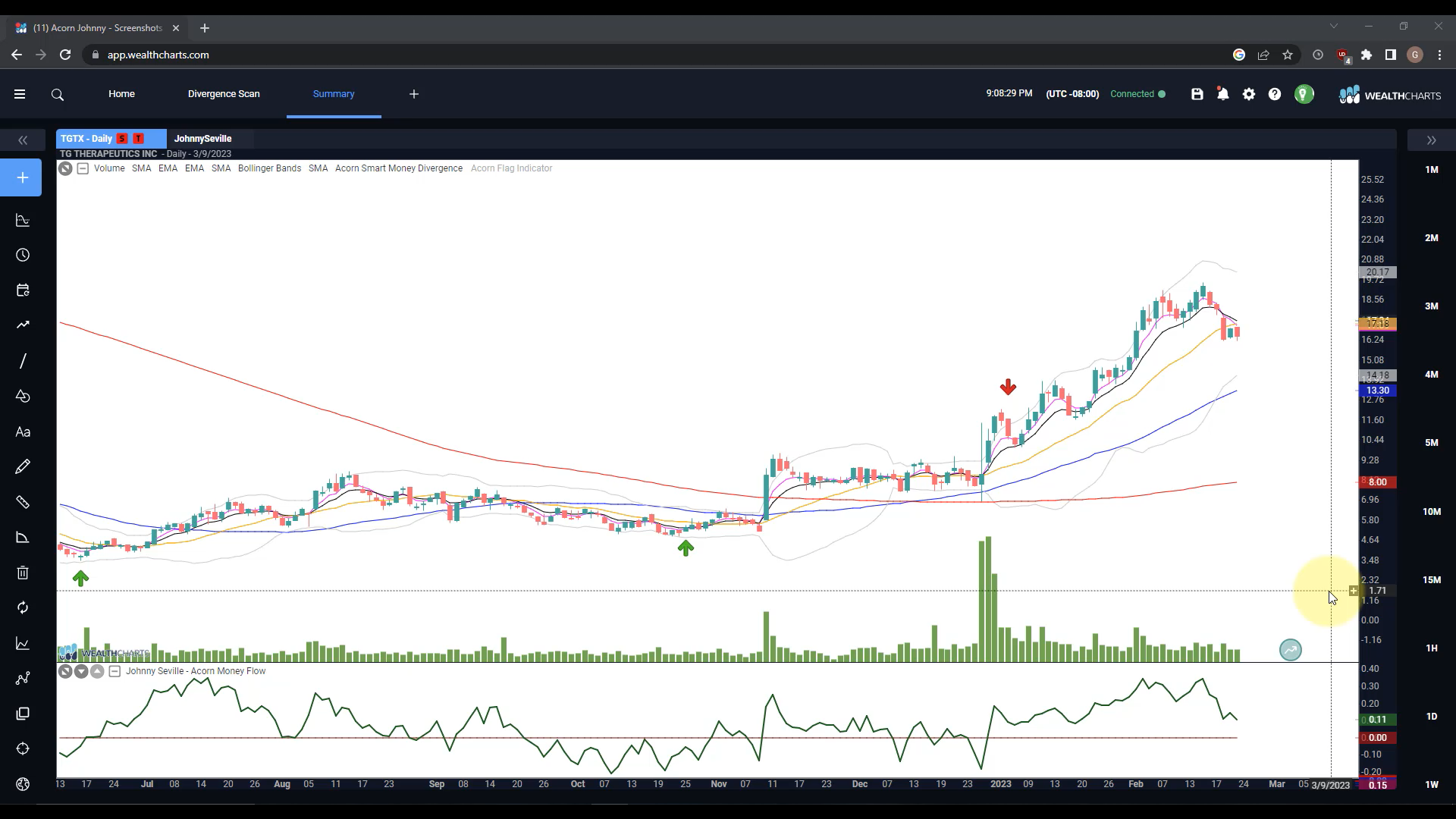This screenshot has height=819, width=1456.
Task: Select the JohnnySeville chart tab
Action: tap(202, 139)
